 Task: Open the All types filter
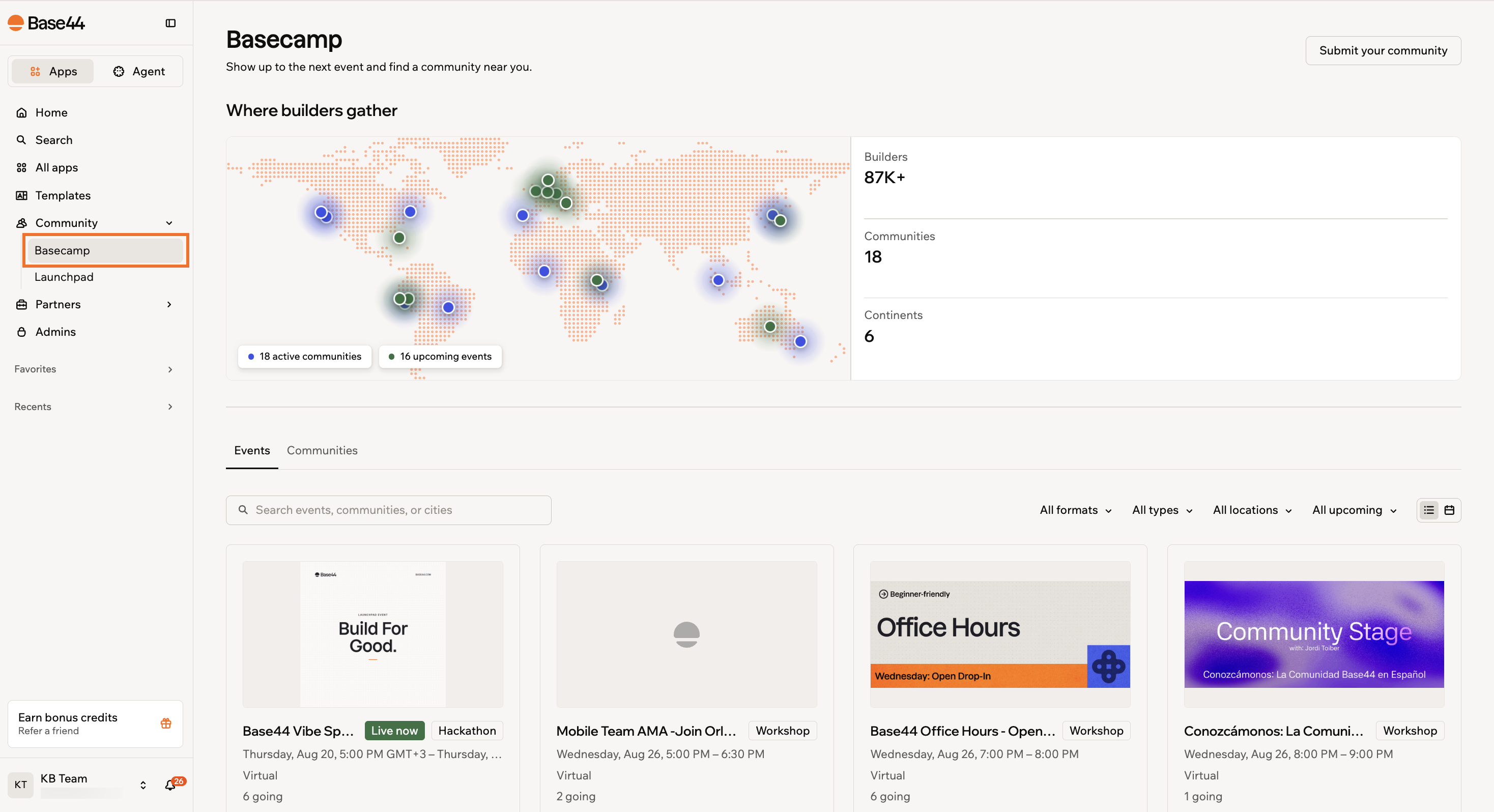click(x=1162, y=510)
